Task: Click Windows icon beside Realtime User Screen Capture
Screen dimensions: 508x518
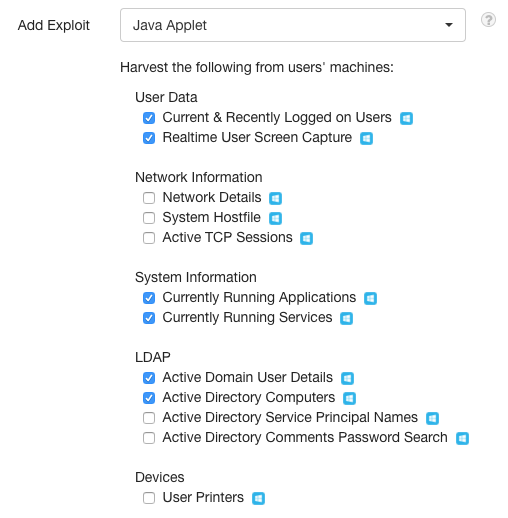Action: tap(366, 138)
